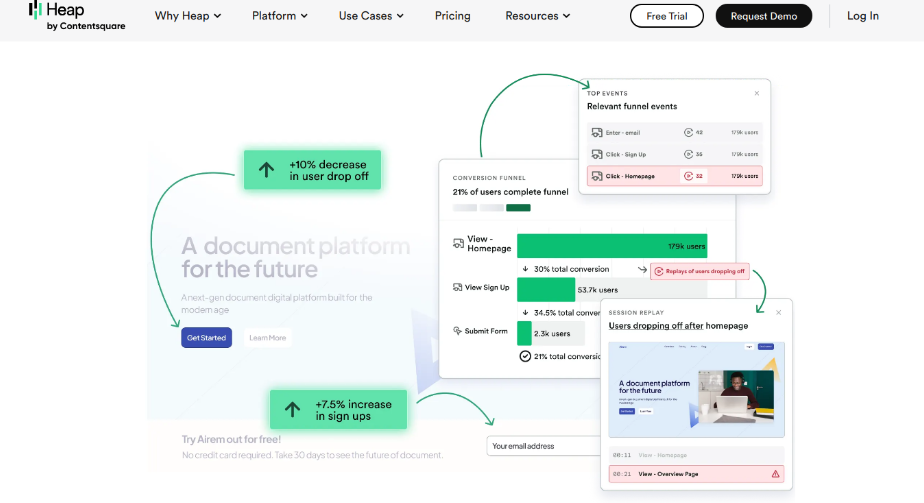The image size is (924, 503).
Task: Expand the Use Cases menu
Action: coord(371,16)
